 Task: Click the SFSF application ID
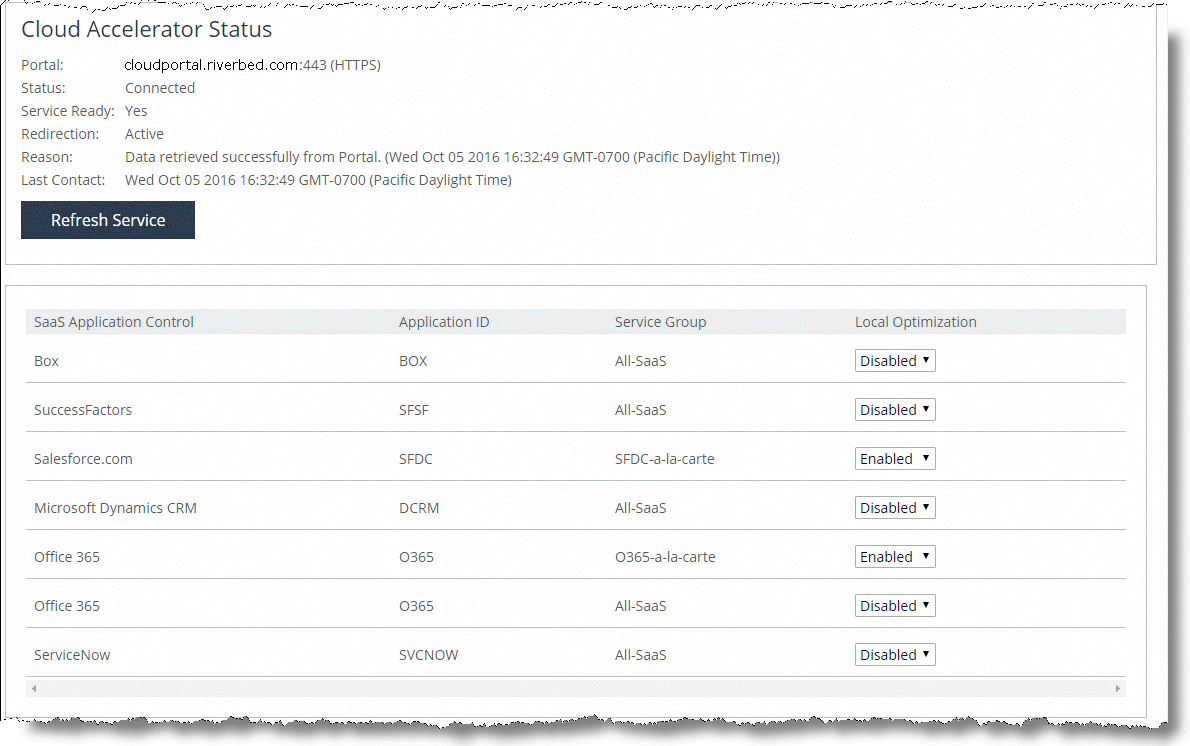pos(414,410)
